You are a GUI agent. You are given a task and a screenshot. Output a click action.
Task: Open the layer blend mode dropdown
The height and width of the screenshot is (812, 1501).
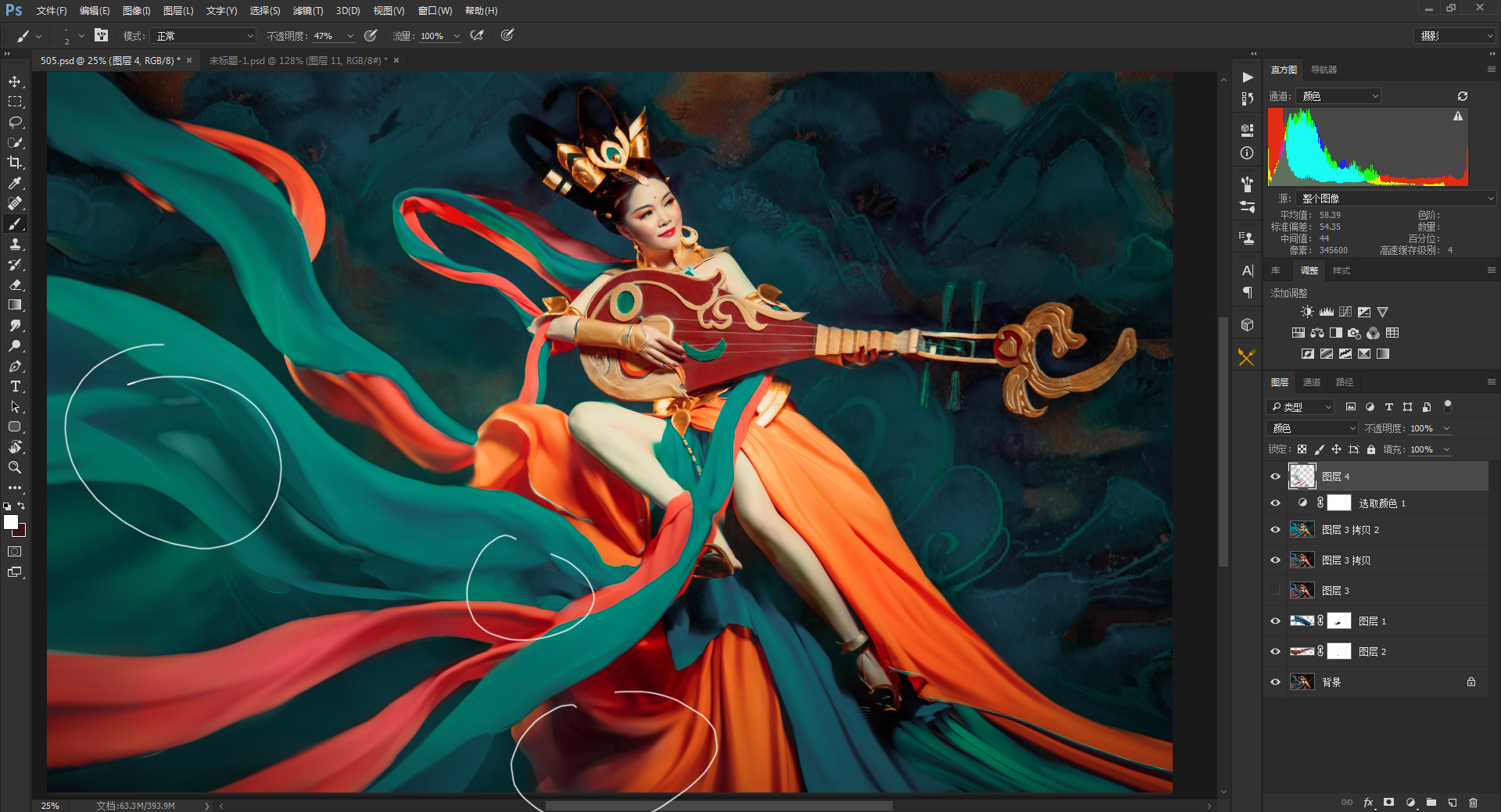1312,428
